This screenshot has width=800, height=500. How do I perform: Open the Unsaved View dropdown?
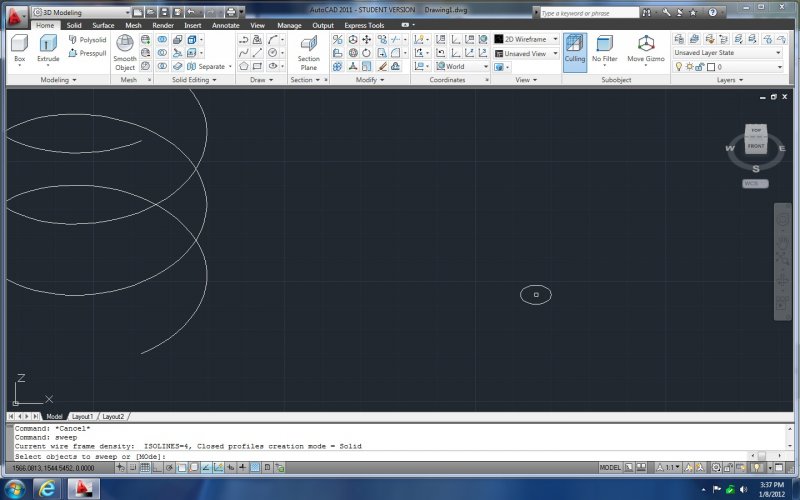click(526, 54)
